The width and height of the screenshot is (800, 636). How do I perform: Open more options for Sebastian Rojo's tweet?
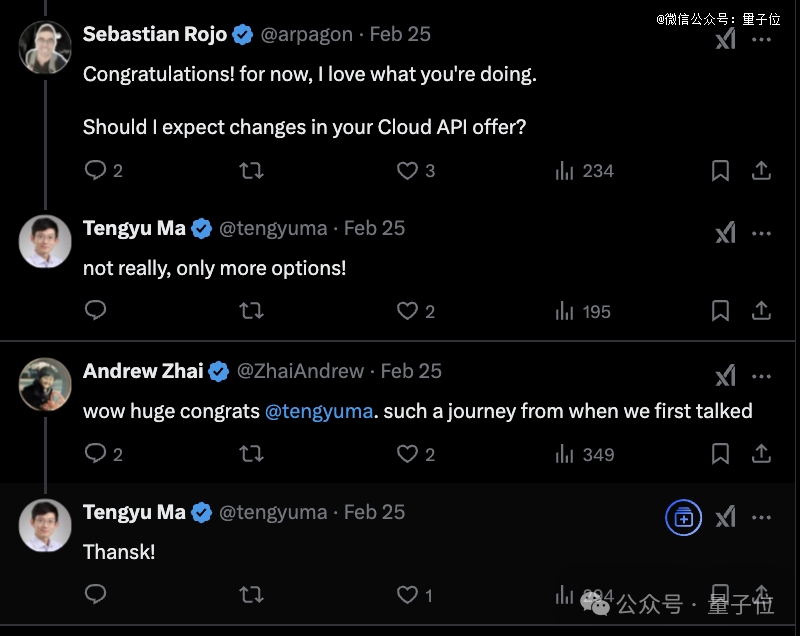click(762, 40)
